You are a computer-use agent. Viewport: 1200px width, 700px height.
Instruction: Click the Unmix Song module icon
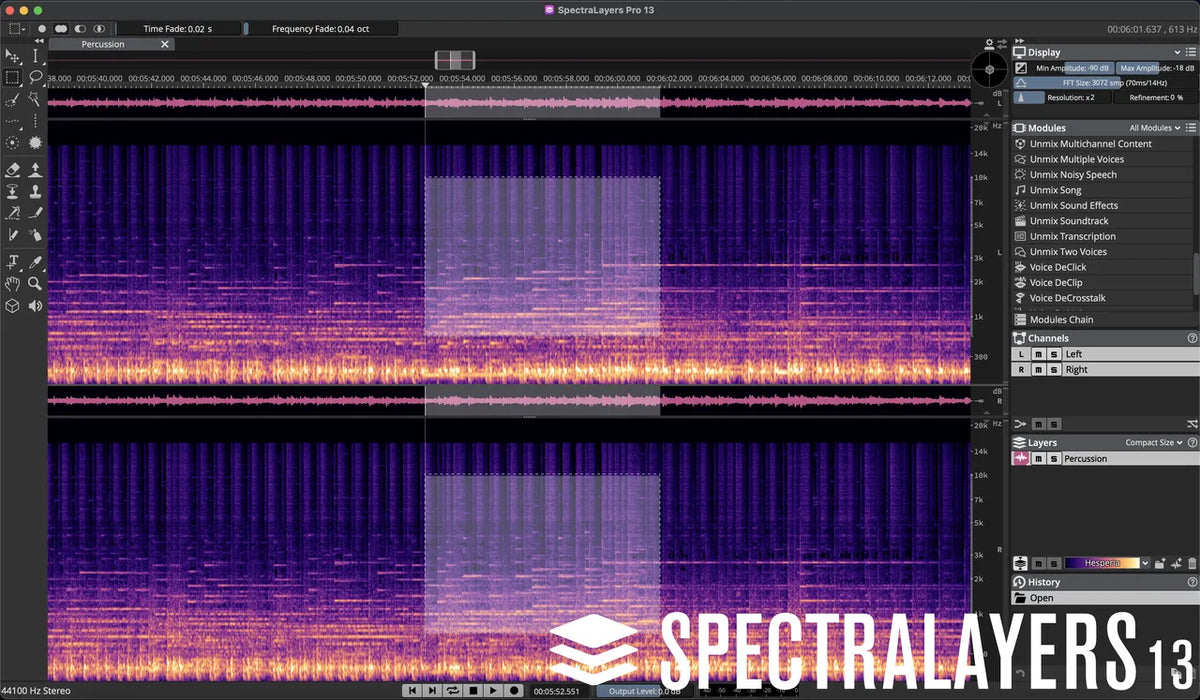tap(1020, 190)
